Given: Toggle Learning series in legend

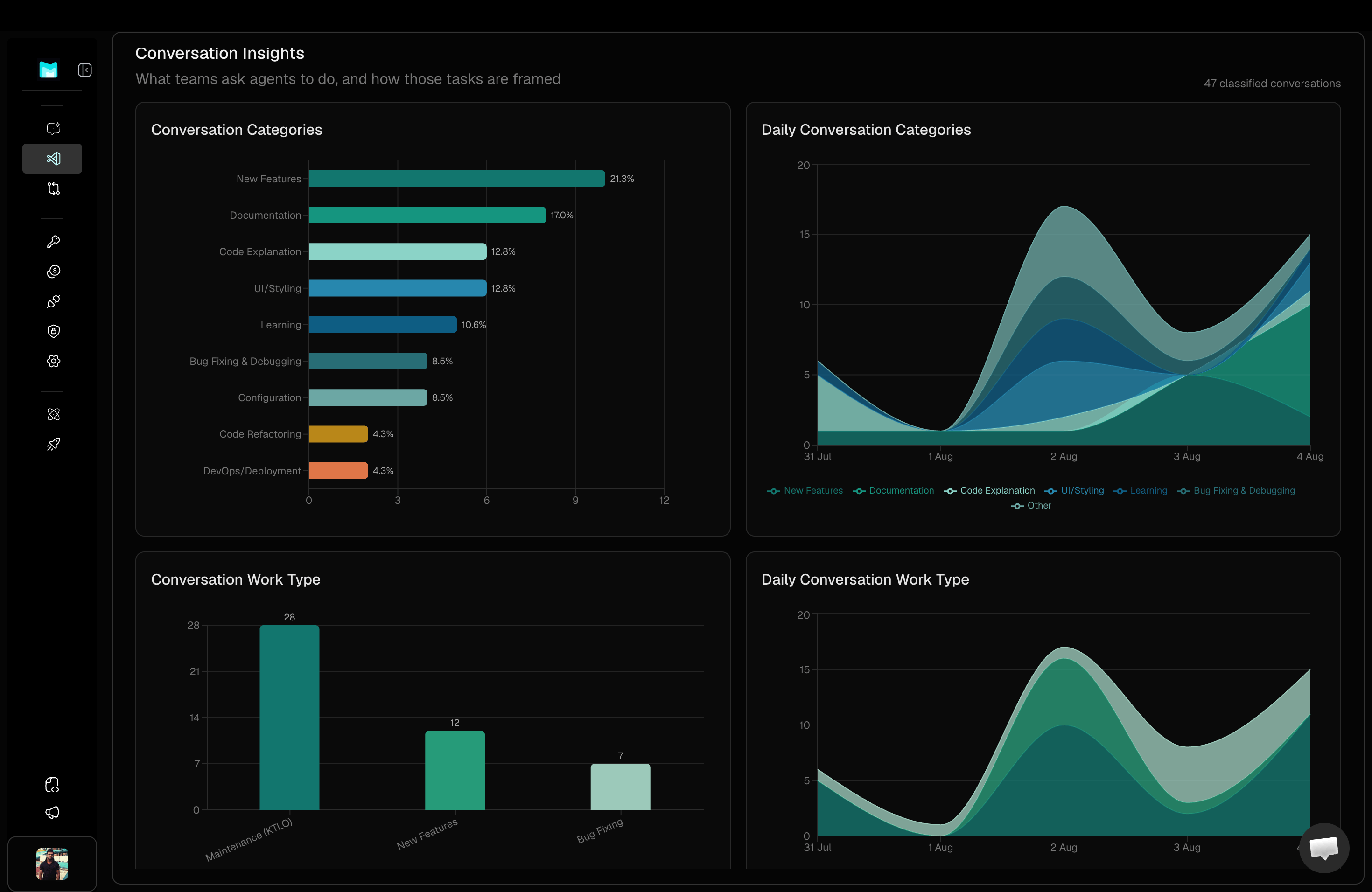Looking at the screenshot, I should pyautogui.click(x=1140, y=490).
